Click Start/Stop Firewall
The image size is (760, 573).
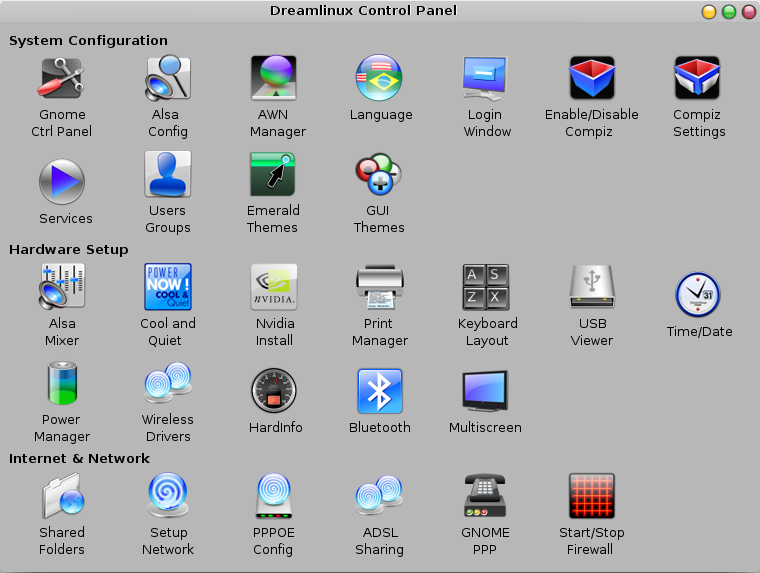(591, 496)
